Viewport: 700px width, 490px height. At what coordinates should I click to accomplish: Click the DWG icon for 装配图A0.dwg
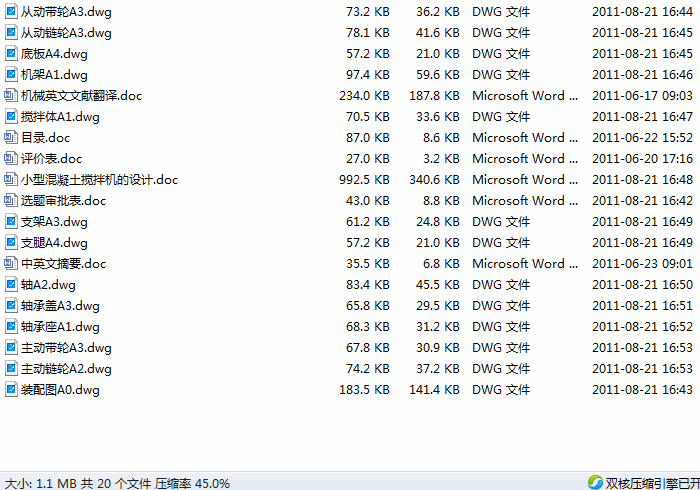tap(11, 389)
